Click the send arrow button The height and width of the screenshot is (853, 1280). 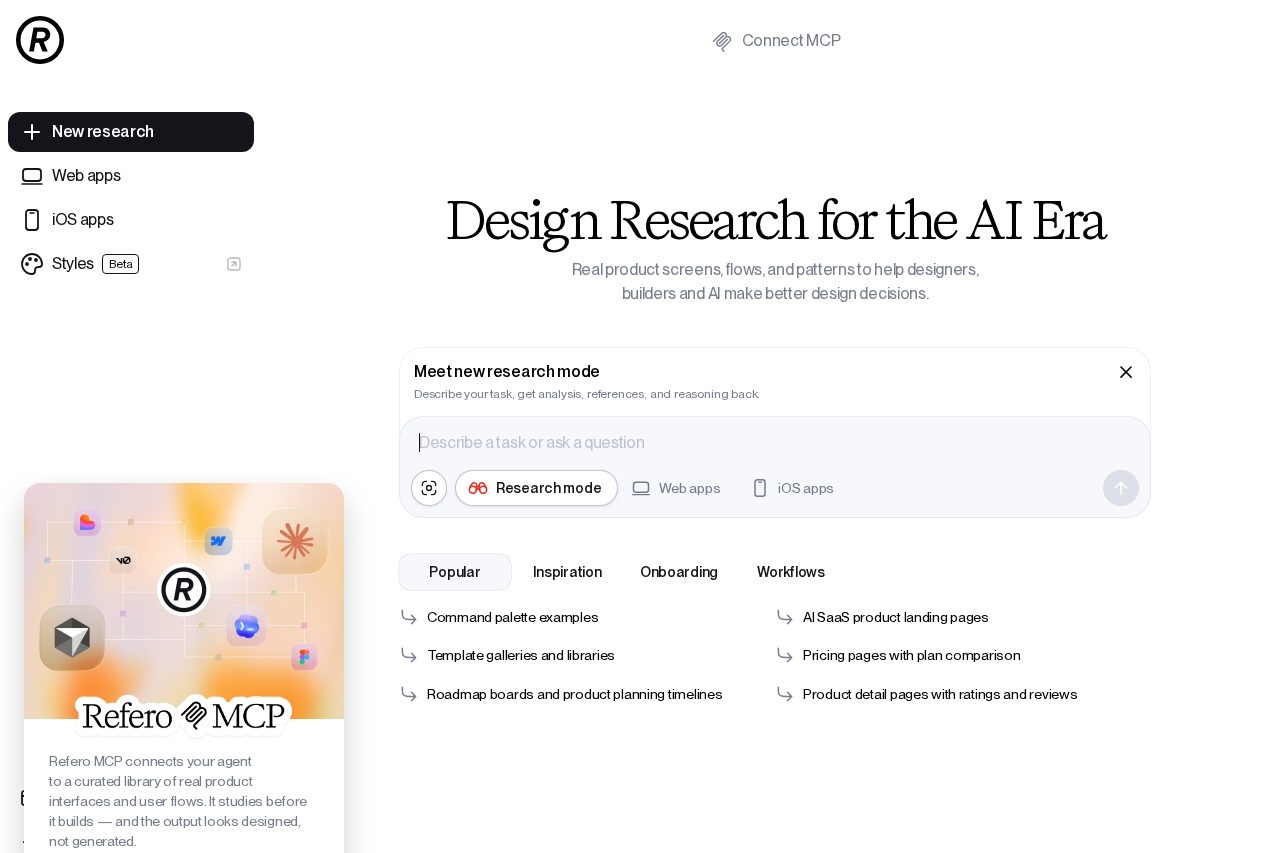click(1121, 488)
